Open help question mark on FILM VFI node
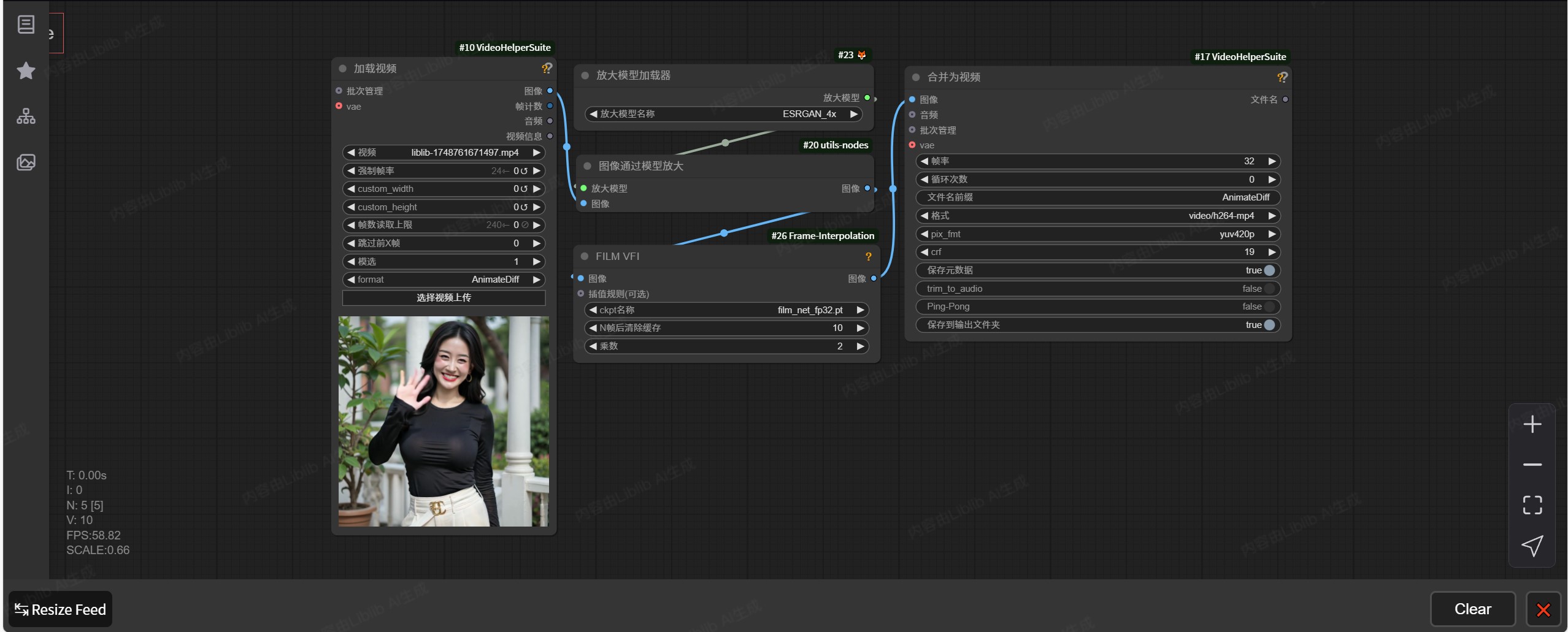The width and height of the screenshot is (1568, 632). point(868,257)
